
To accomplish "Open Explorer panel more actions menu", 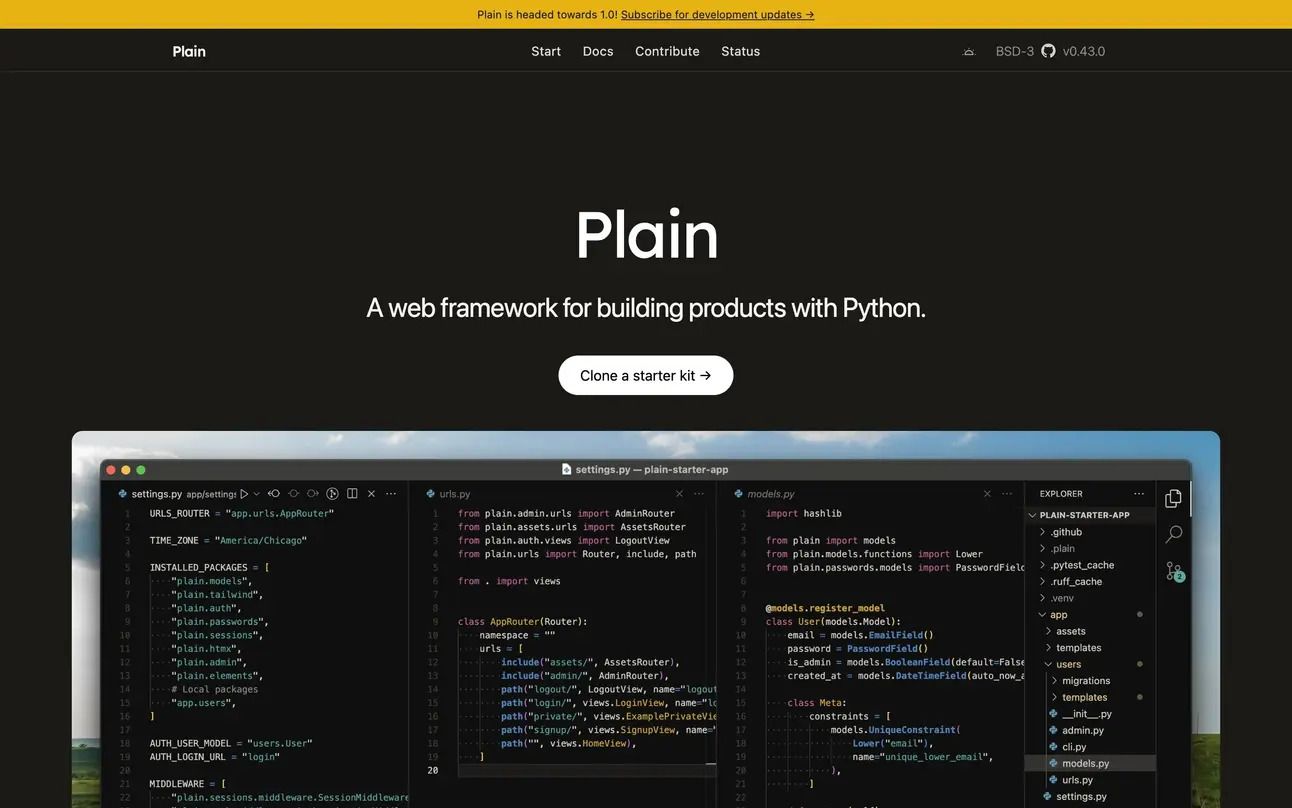I will pyautogui.click(x=1139, y=494).
